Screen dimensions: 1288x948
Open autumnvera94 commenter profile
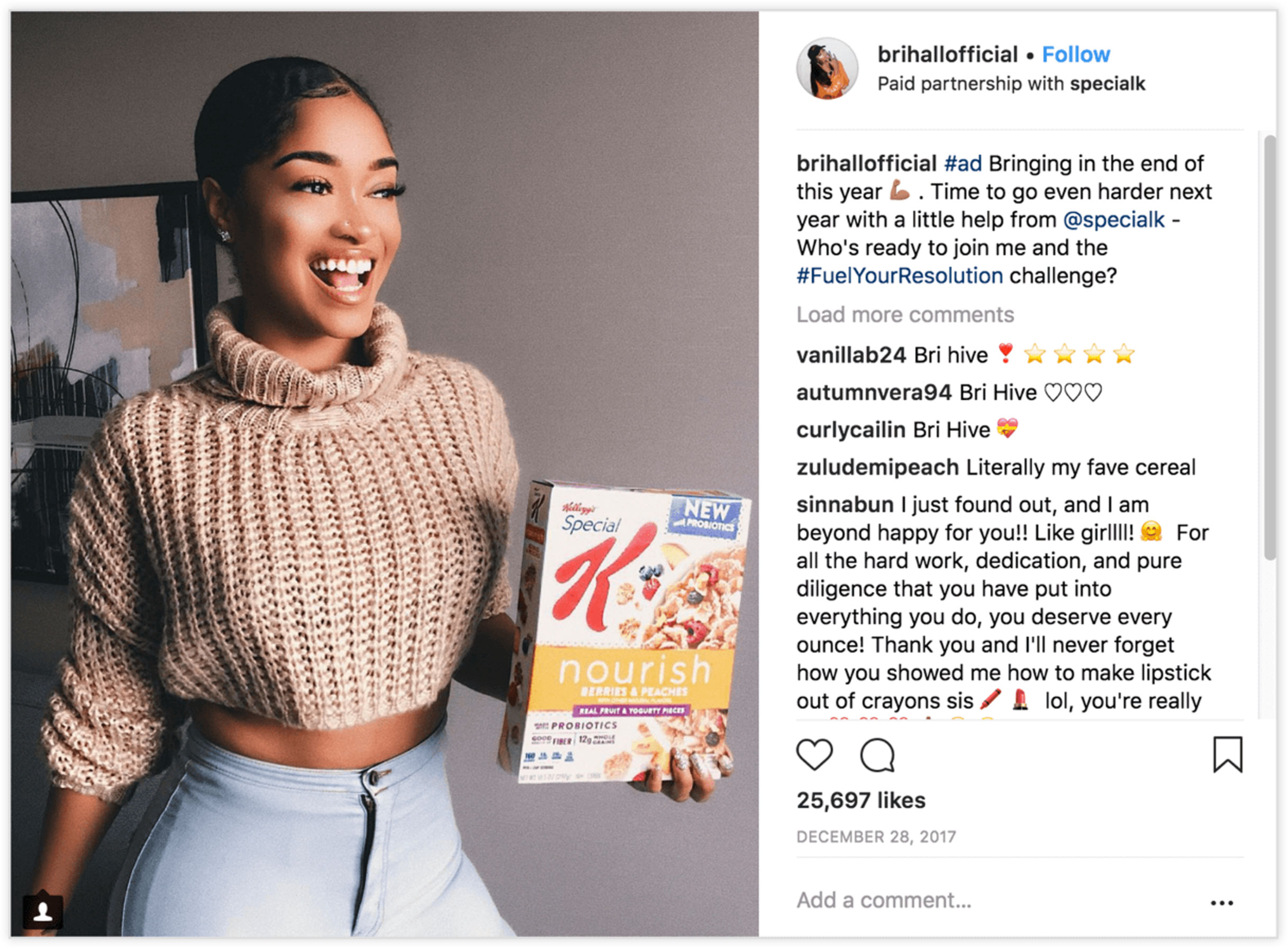[x=874, y=393]
